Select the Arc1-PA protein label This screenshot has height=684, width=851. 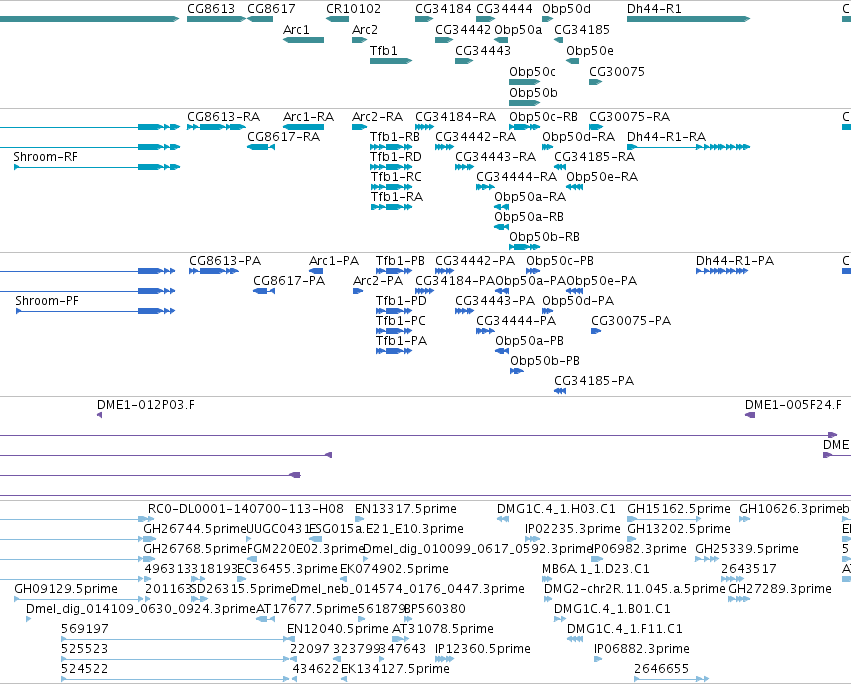(334, 261)
